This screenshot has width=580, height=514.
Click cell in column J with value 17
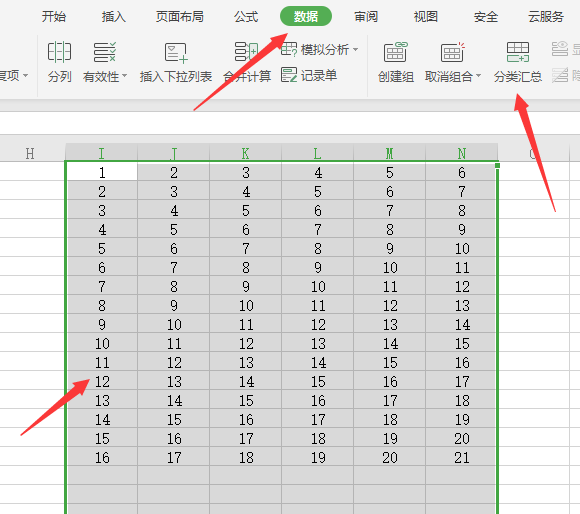point(173,457)
